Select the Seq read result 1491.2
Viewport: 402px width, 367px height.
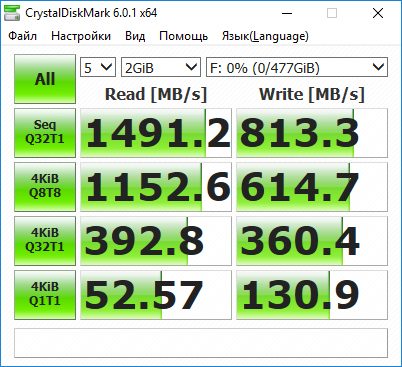coord(156,133)
